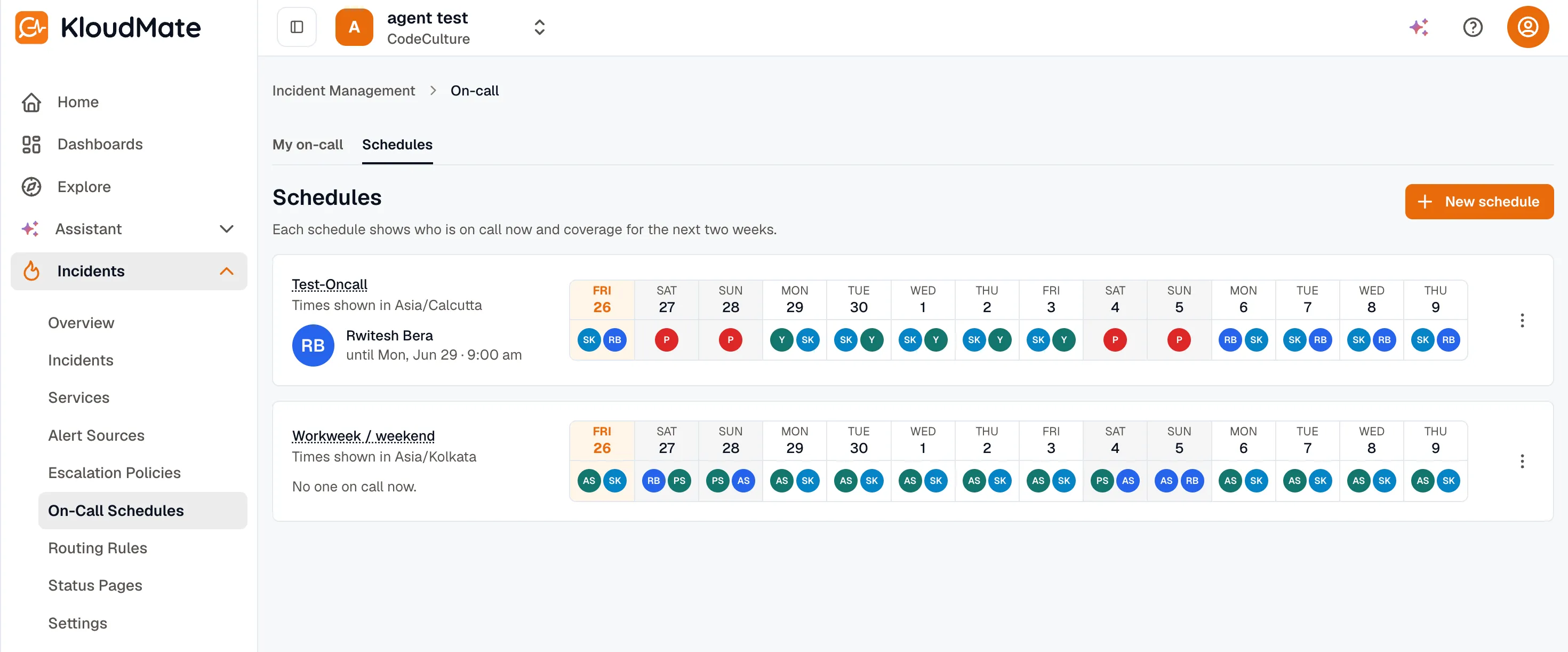Click the KloudMate logo icon

point(31,27)
